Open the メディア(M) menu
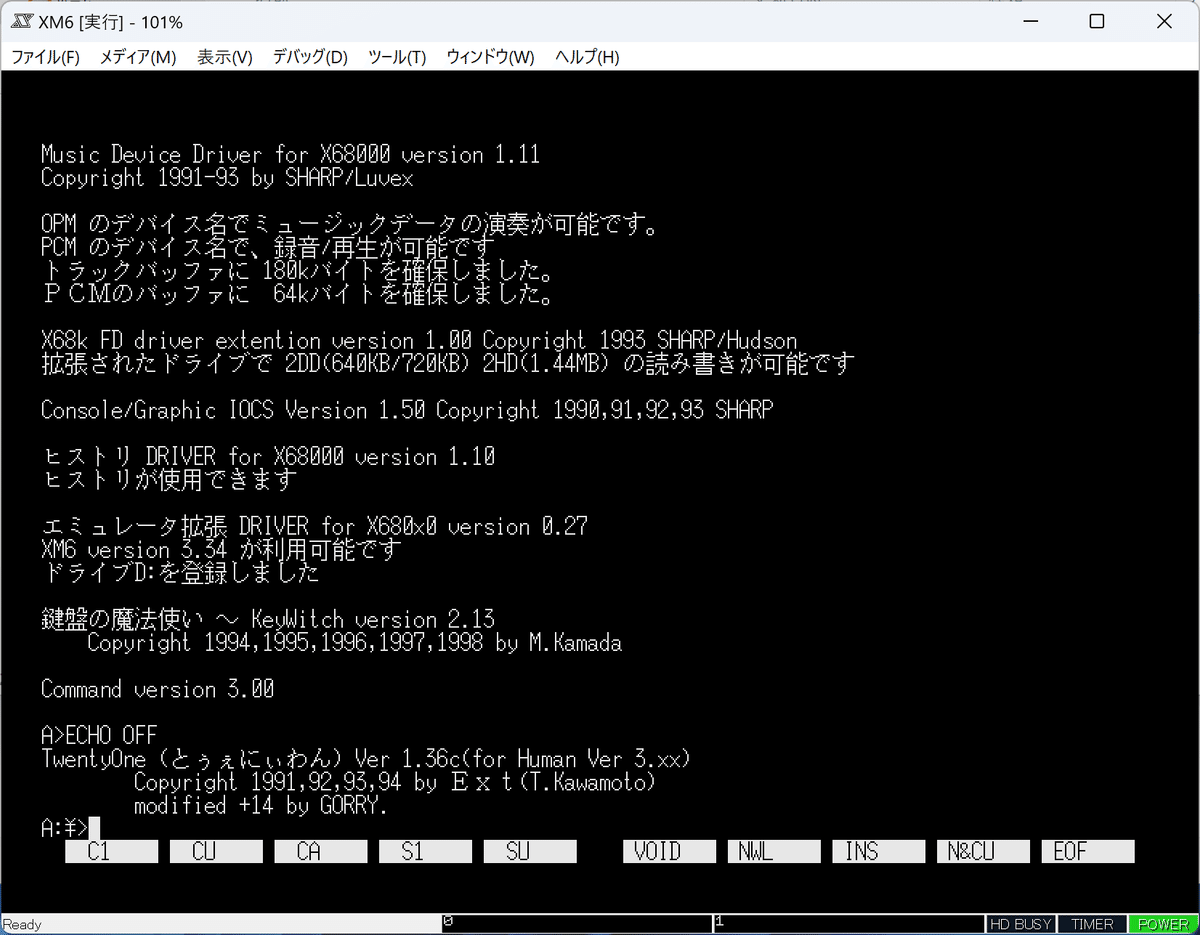 tap(138, 57)
